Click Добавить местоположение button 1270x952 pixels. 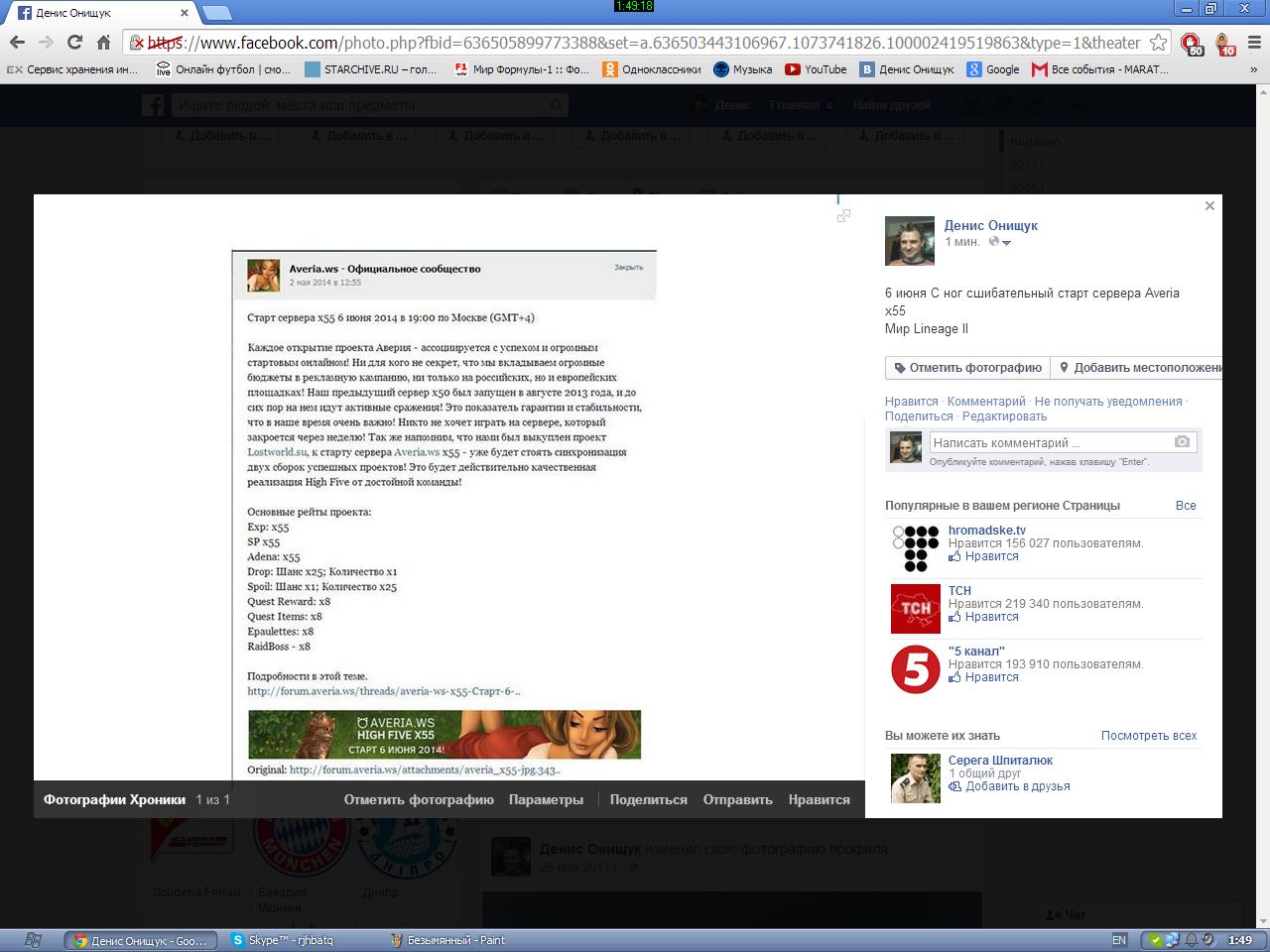click(x=1137, y=368)
